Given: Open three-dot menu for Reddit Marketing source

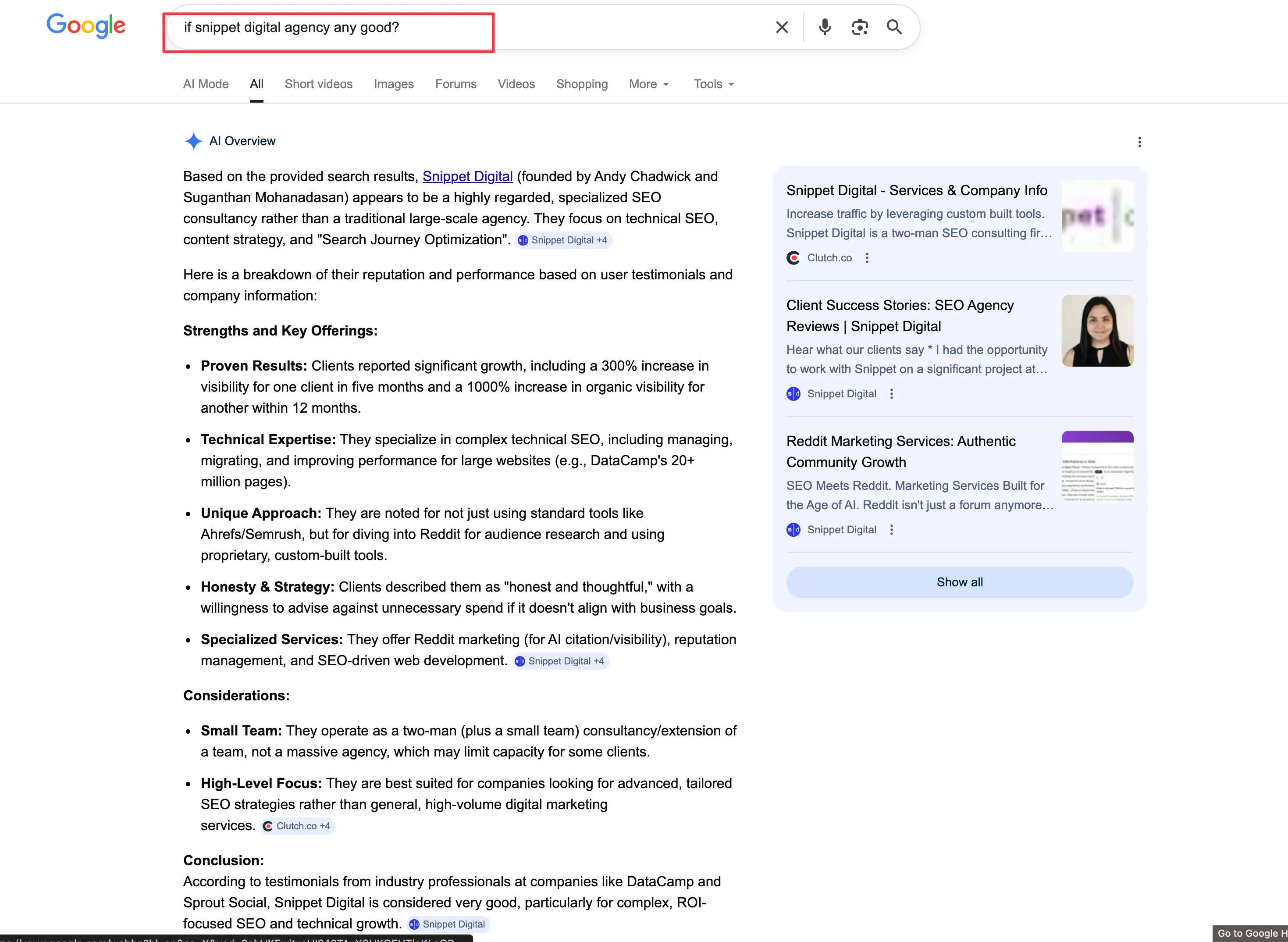Looking at the screenshot, I should pyautogui.click(x=891, y=530).
